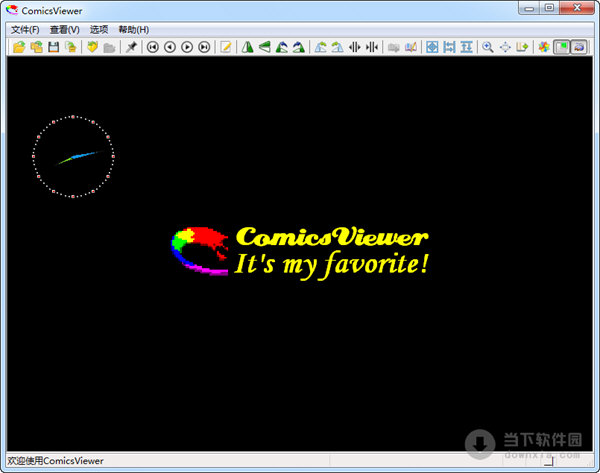The width and height of the screenshot is (600, 473).
Task: Close the ComicsViewer window
Action: click(577, 8)
